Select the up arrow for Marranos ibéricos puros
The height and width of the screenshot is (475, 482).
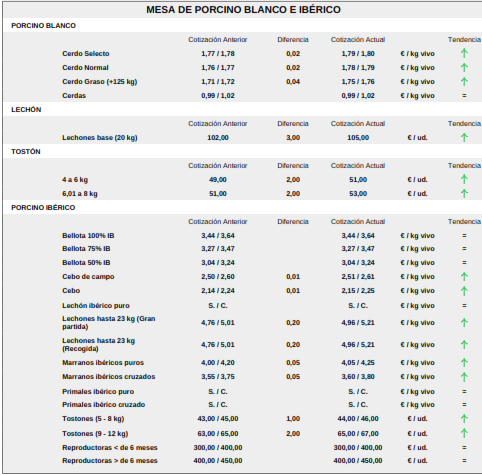click(464, 362)
